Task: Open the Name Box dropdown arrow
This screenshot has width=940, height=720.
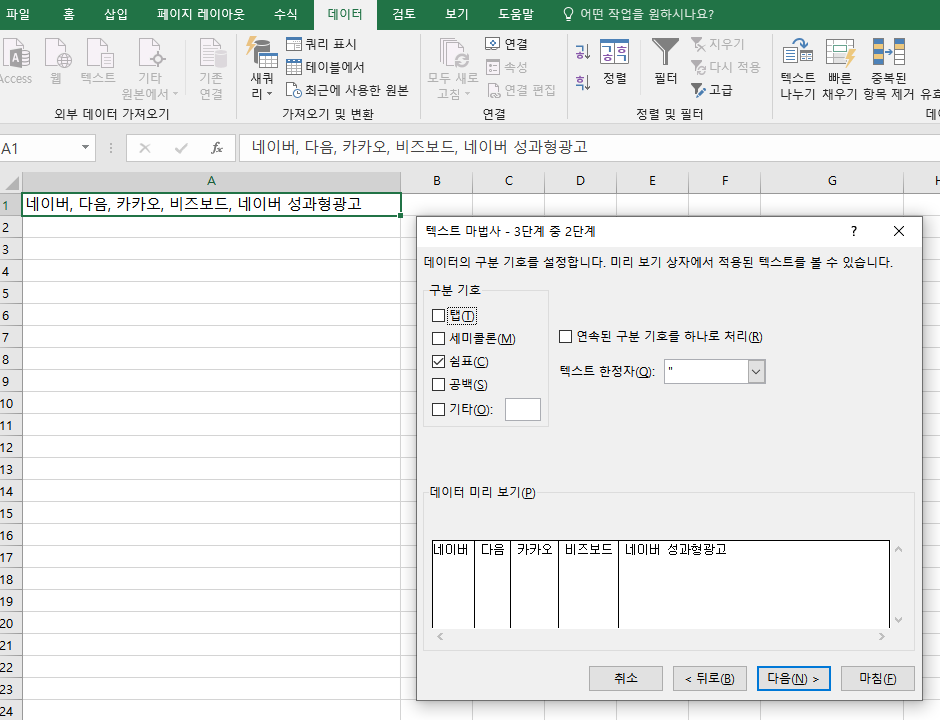Action: (85, 147)
